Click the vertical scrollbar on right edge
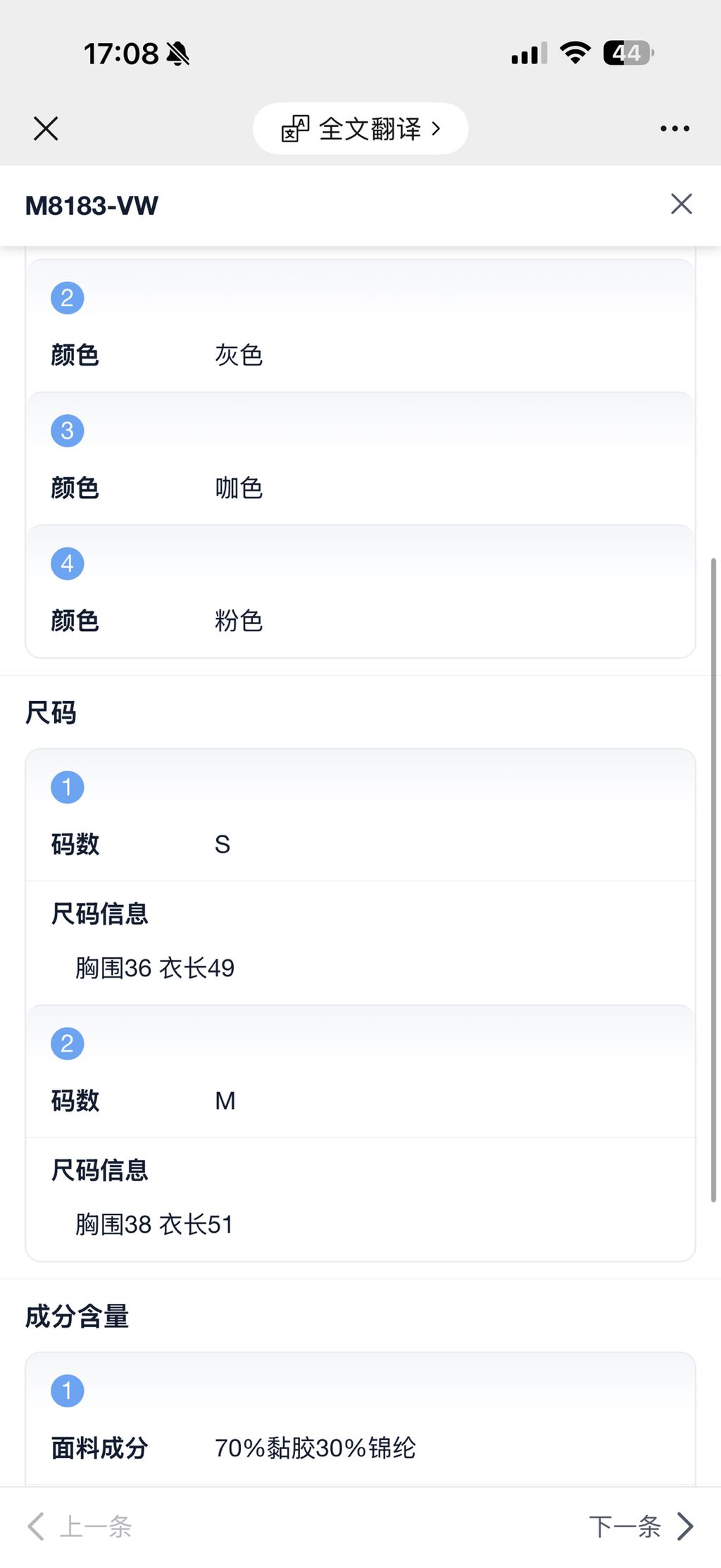Viewport: 721px width, 1568px height. [713, 881]
